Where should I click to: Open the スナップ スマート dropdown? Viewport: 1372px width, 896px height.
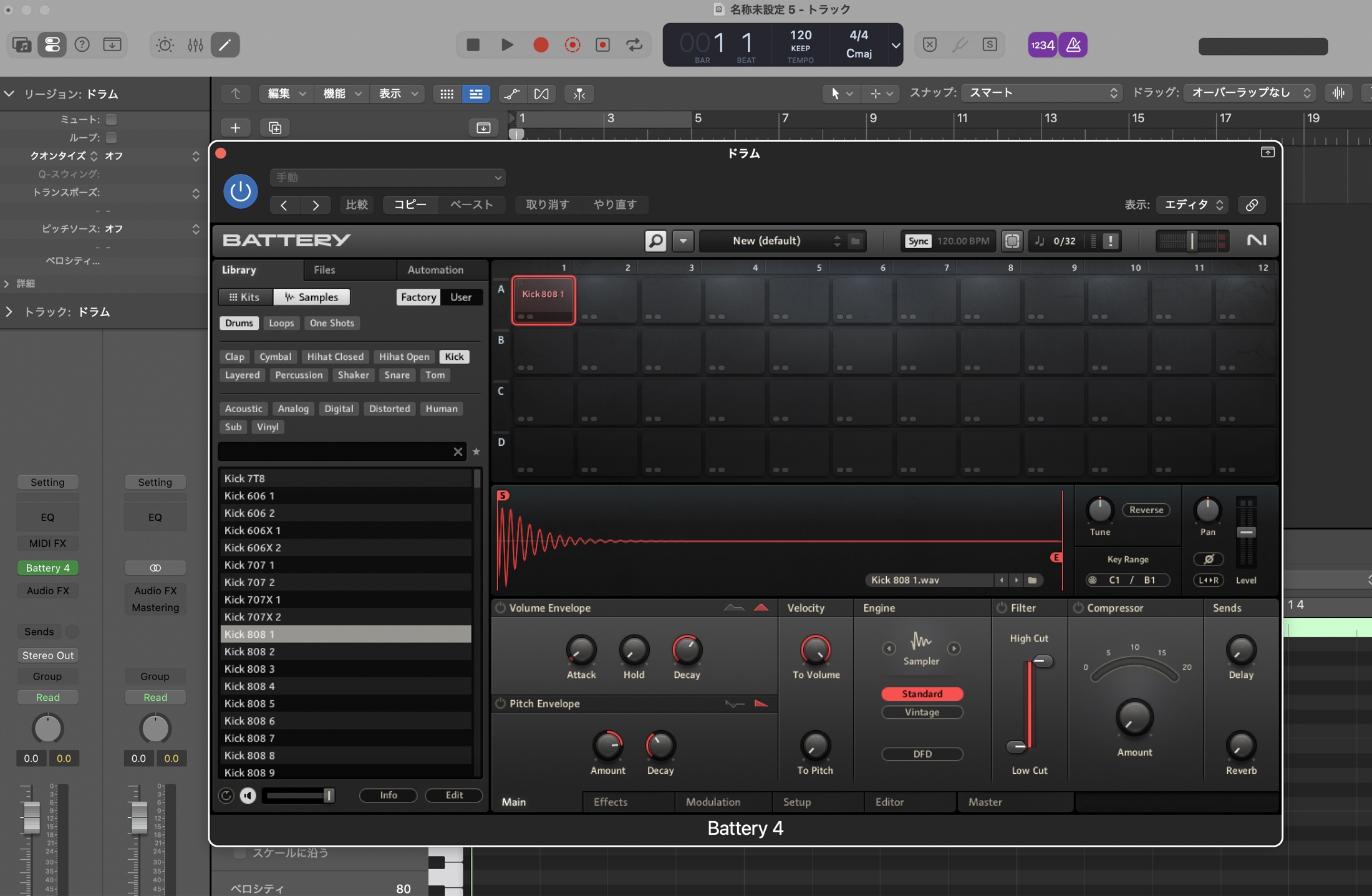coord(1041,93)
